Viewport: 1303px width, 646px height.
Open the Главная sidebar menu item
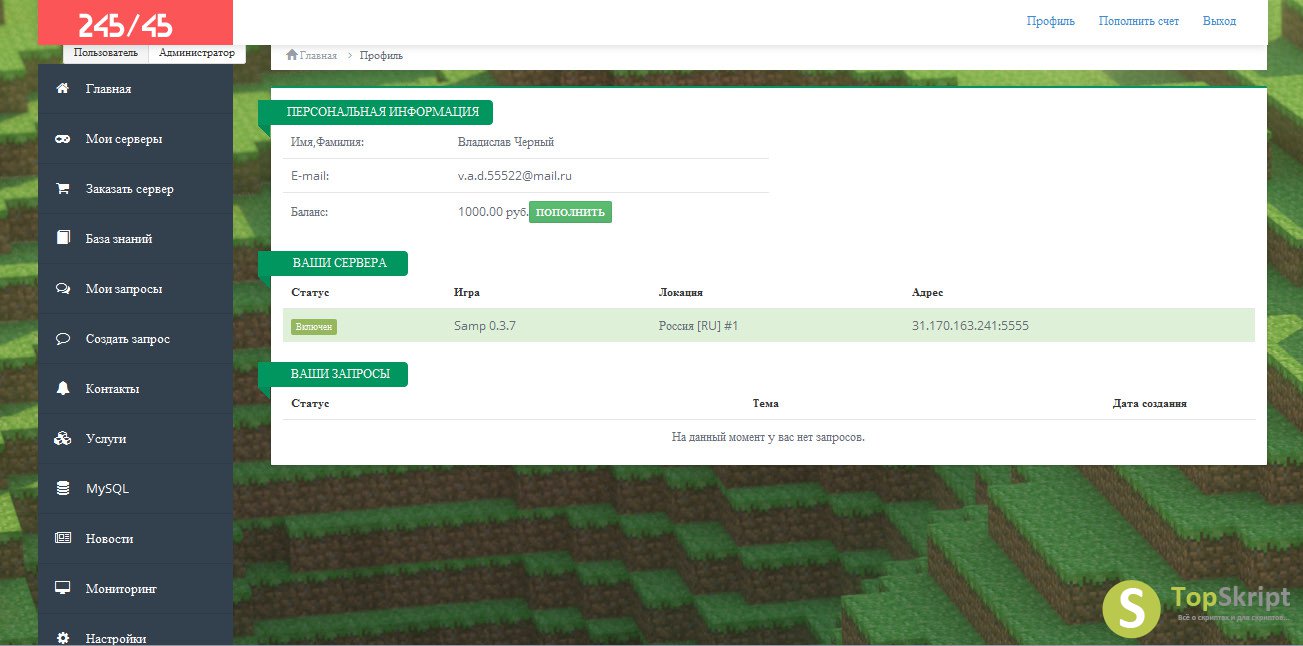(x=135, y=89)
